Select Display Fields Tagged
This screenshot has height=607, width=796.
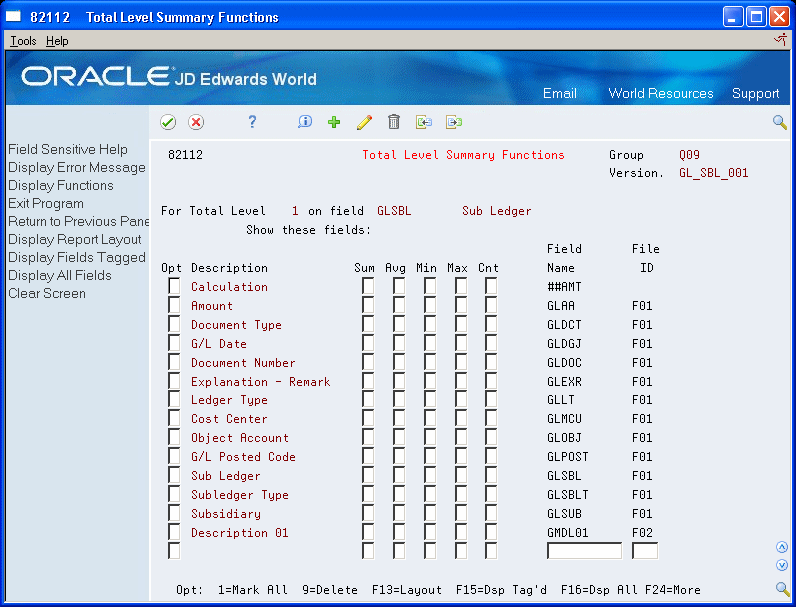[x=77, y=257]
